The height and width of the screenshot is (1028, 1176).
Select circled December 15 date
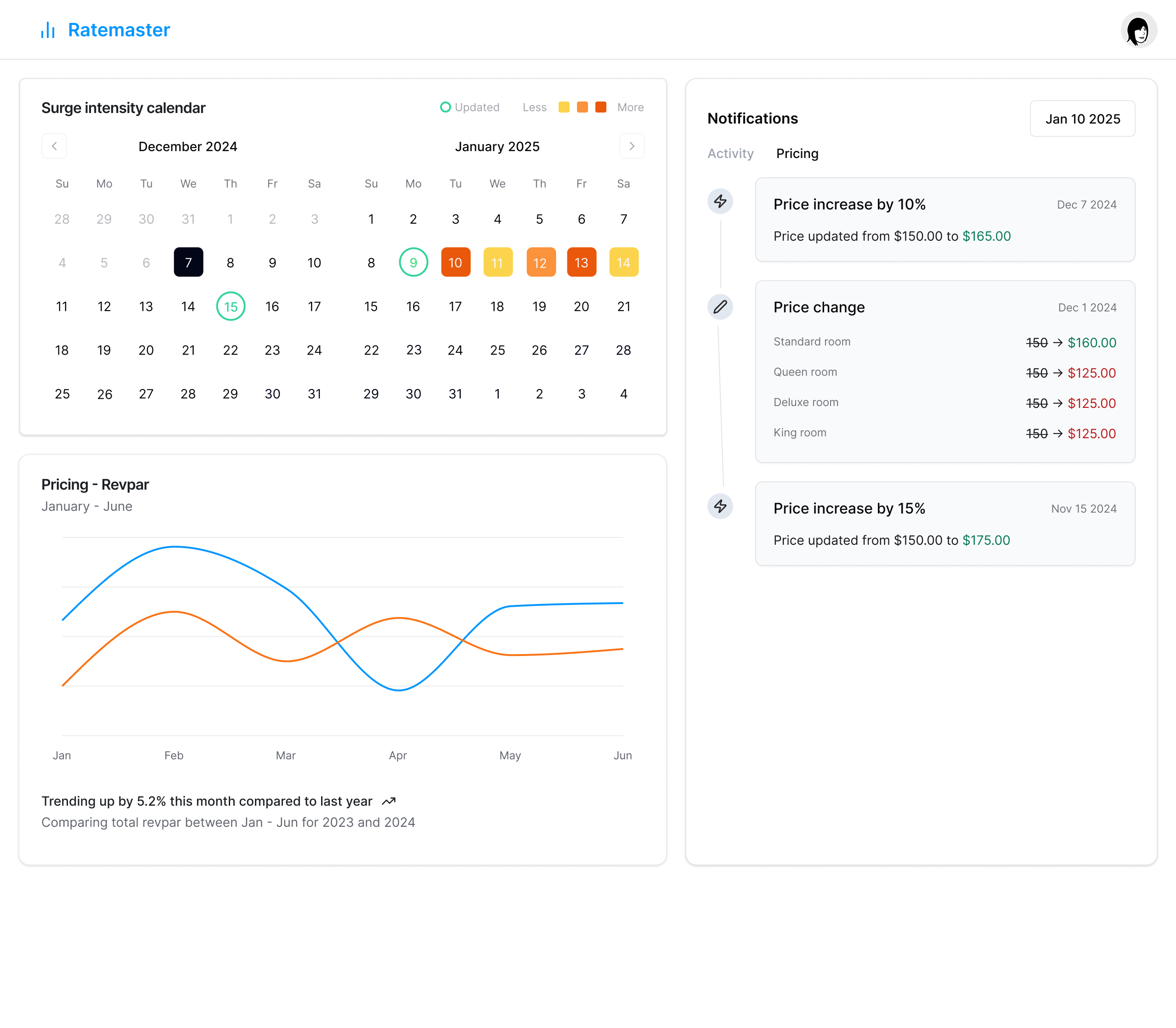tap(231, 306)
